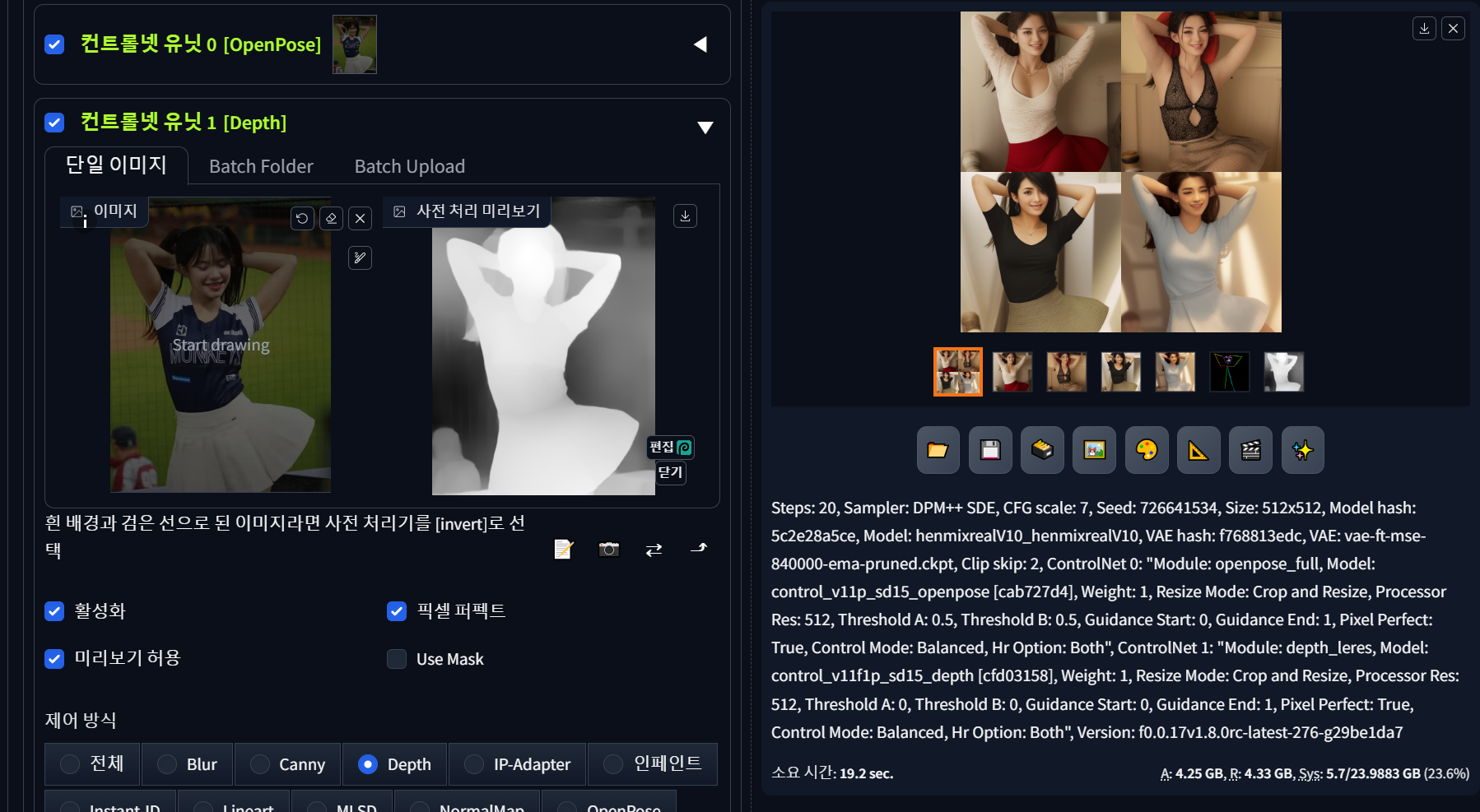
Task: Click the clapperboard icon
Action: click(1250, 450)
